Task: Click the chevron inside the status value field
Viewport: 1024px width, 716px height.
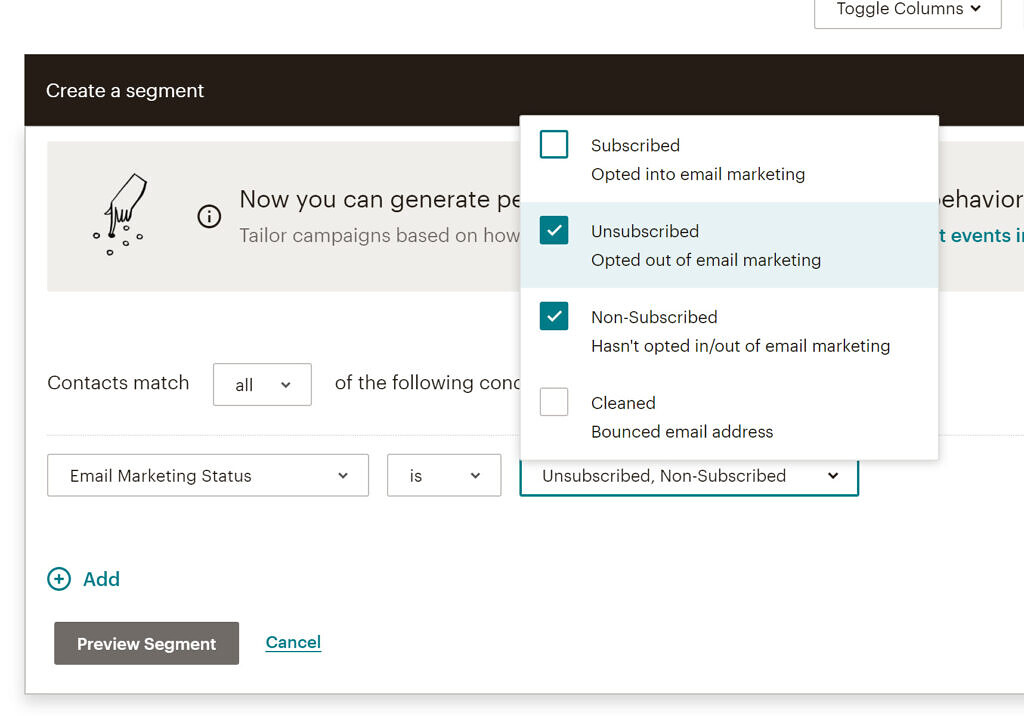Action: pyautogui.click(x=833, y=476)
